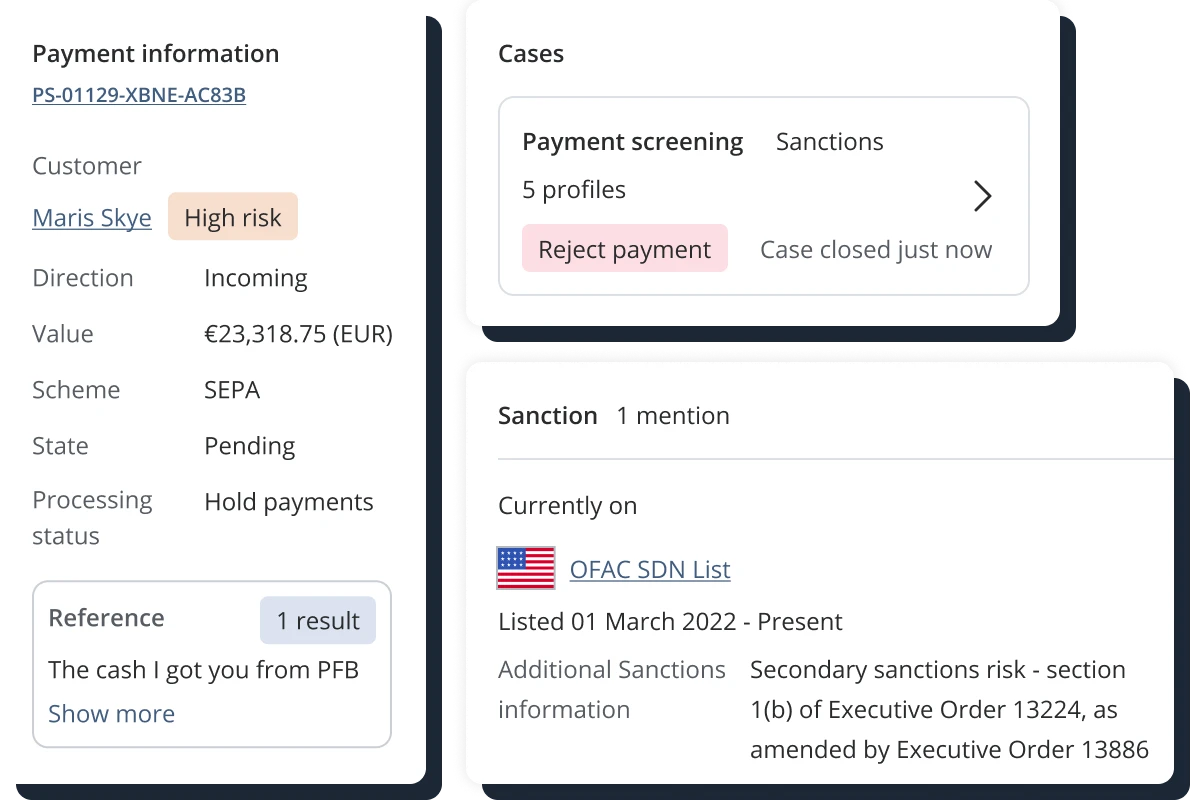Open the OFAC SDN List link
The width and height of the screenshot is (1200, 800).
point(650,569)
